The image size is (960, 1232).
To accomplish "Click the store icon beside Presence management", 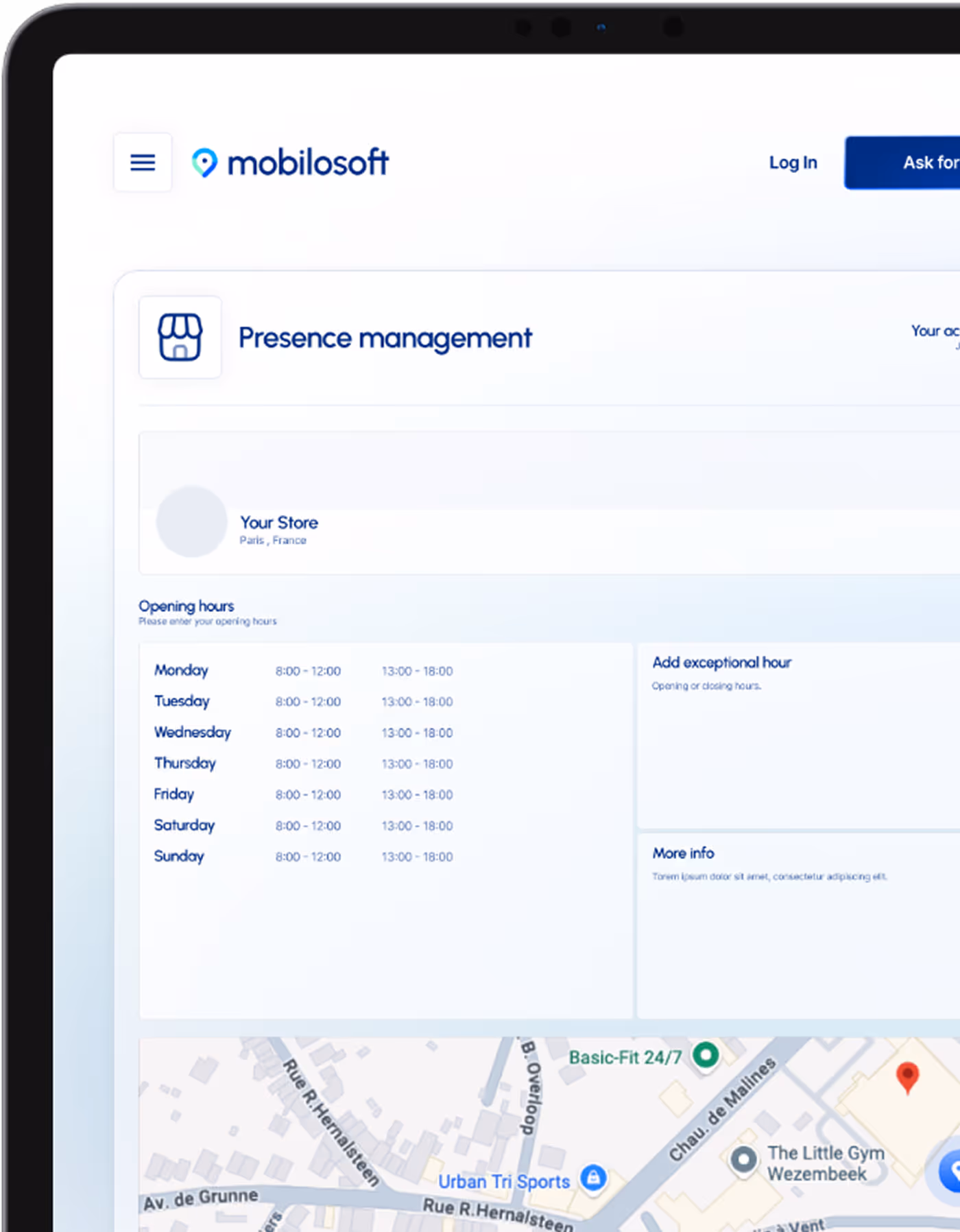I will point(180,337).
